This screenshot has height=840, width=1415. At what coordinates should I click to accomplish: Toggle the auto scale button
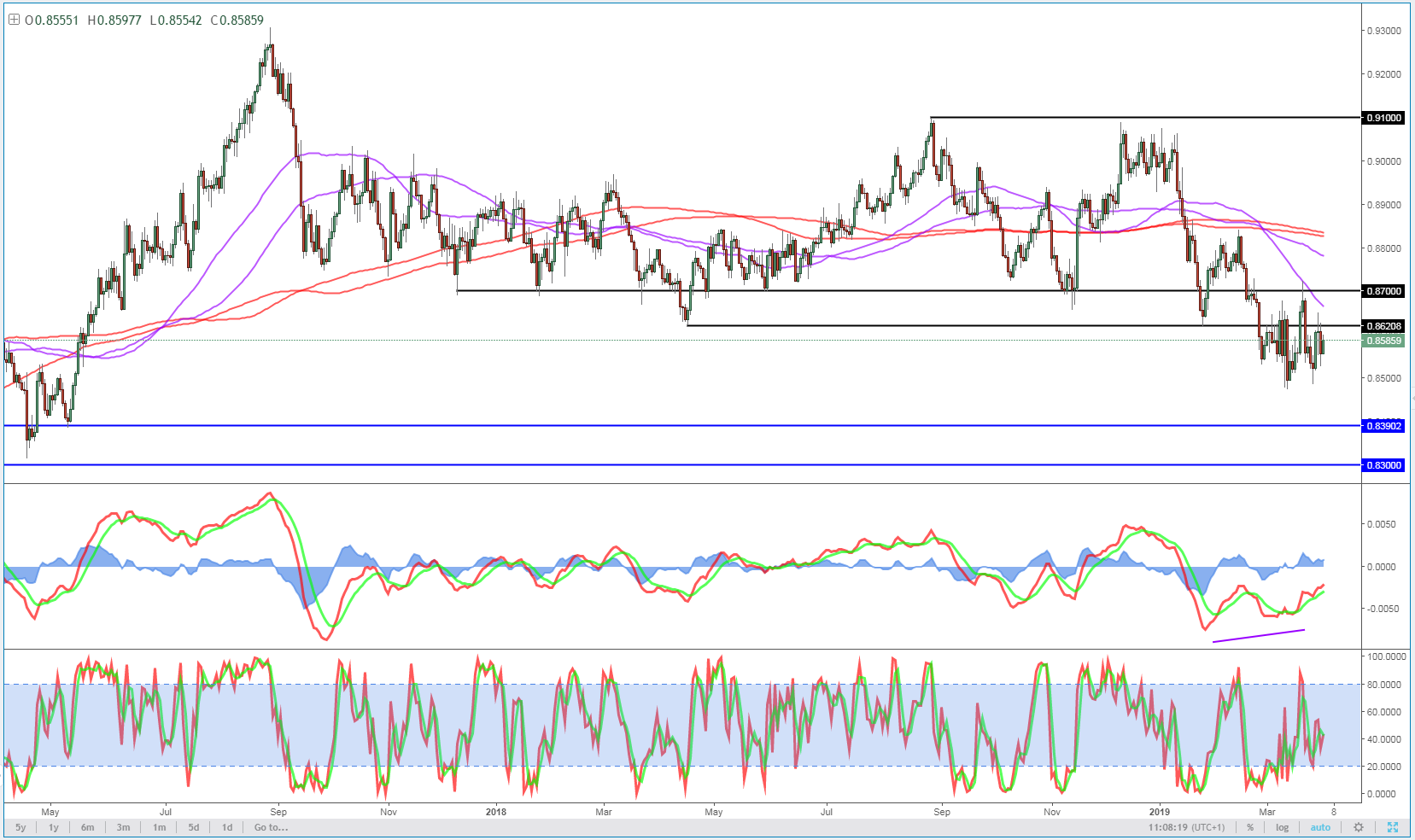[x=1320, y=827]
